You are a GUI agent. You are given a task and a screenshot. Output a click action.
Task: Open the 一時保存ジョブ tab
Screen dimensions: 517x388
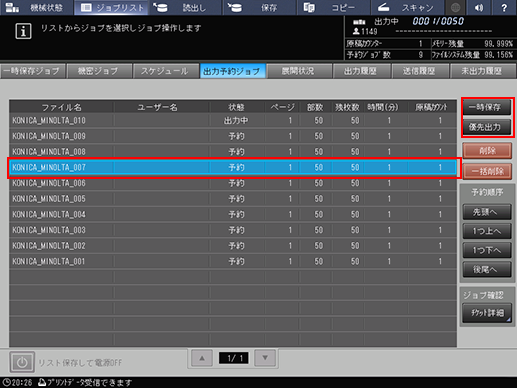(x=32, y=71)
